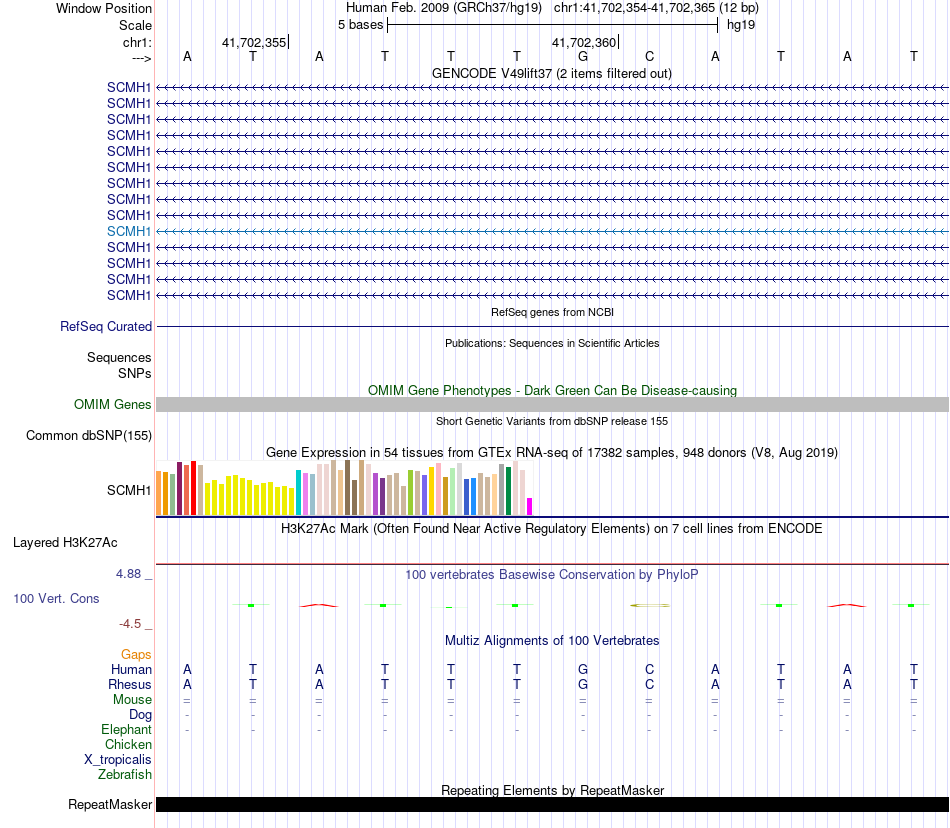Click the Human Feb. 2009 (GRCh37/hg19) title
This screenshot has width=950, height=828.
(x=443, y=8)
